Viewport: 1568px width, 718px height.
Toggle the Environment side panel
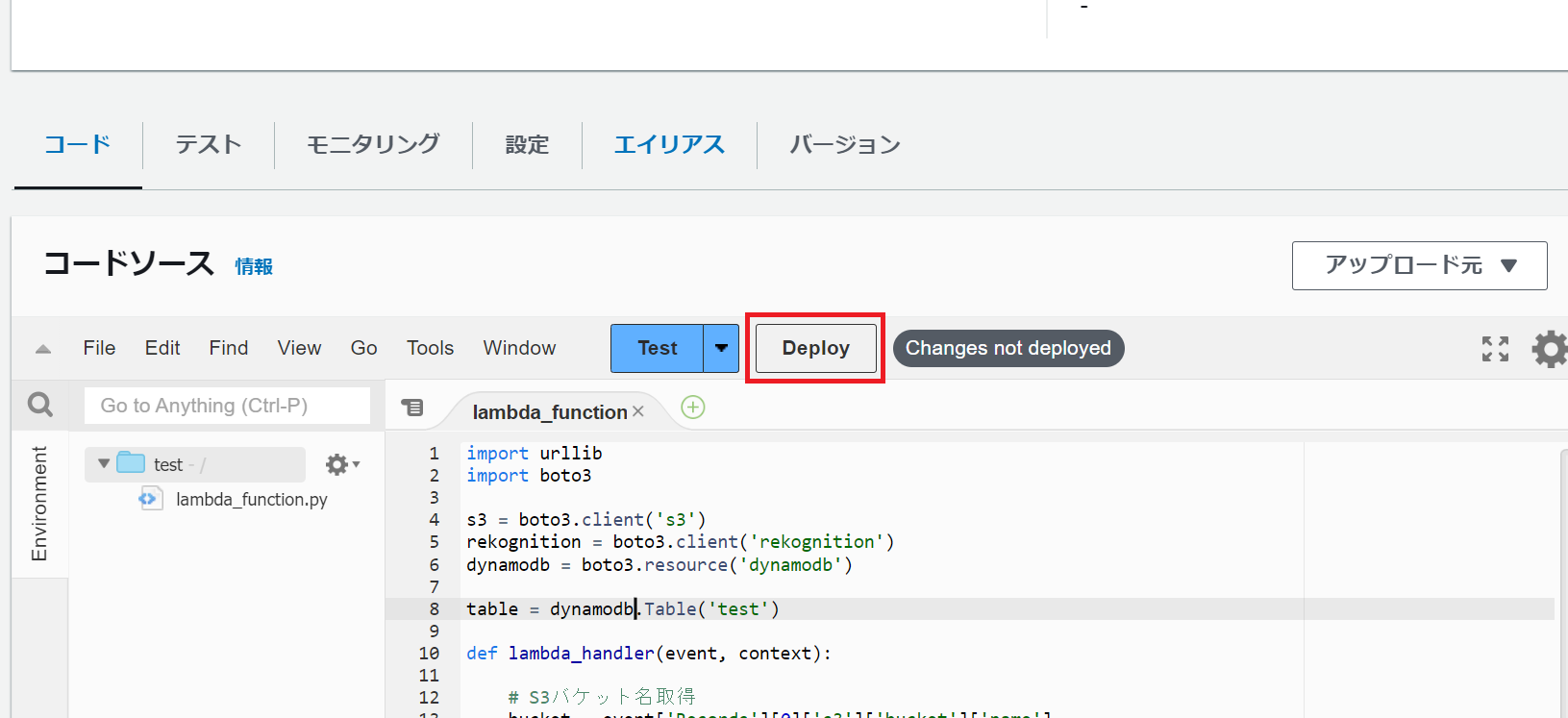coord(39,504)
